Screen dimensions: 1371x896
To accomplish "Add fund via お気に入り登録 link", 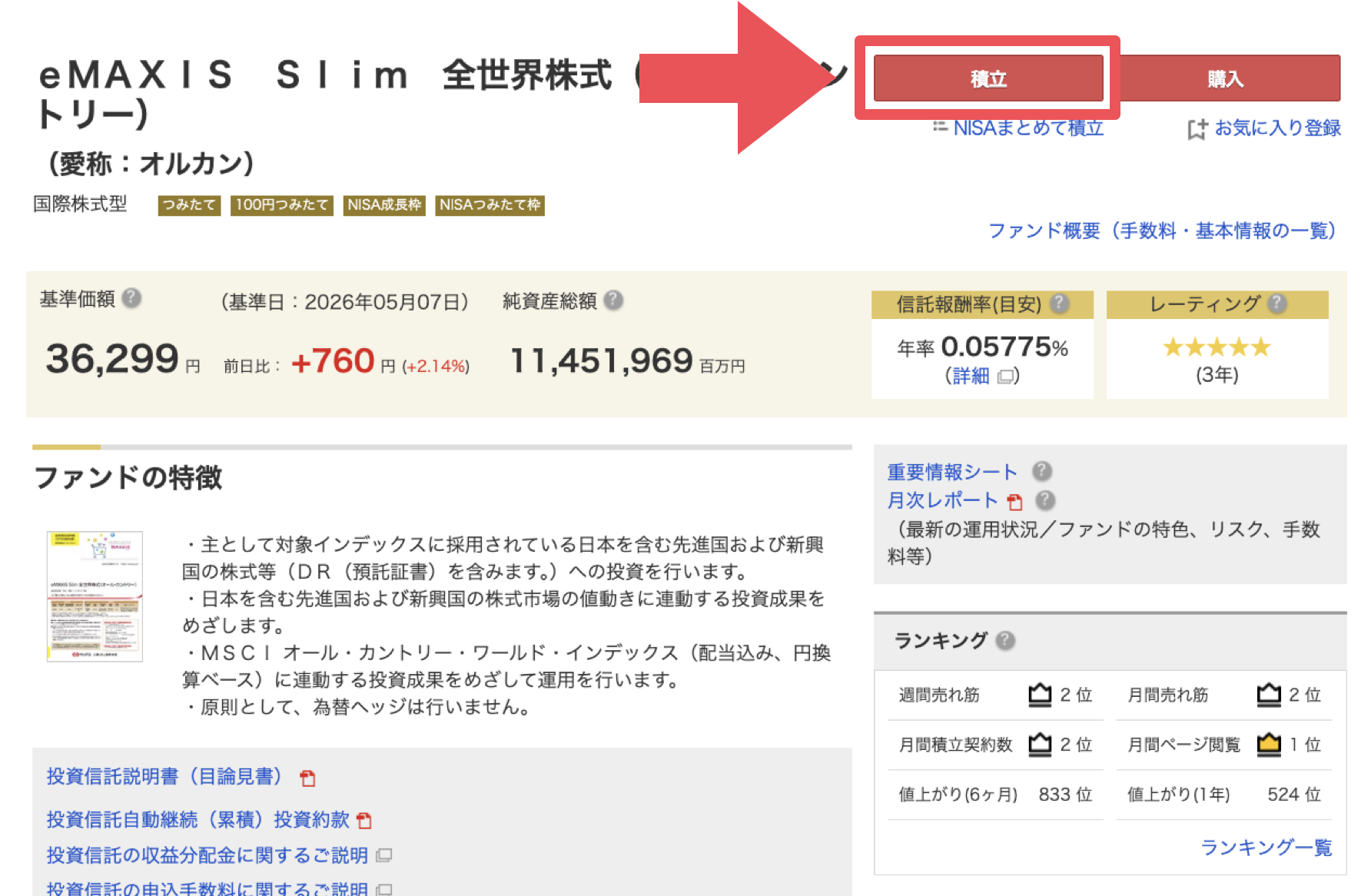I will 1277,128.
